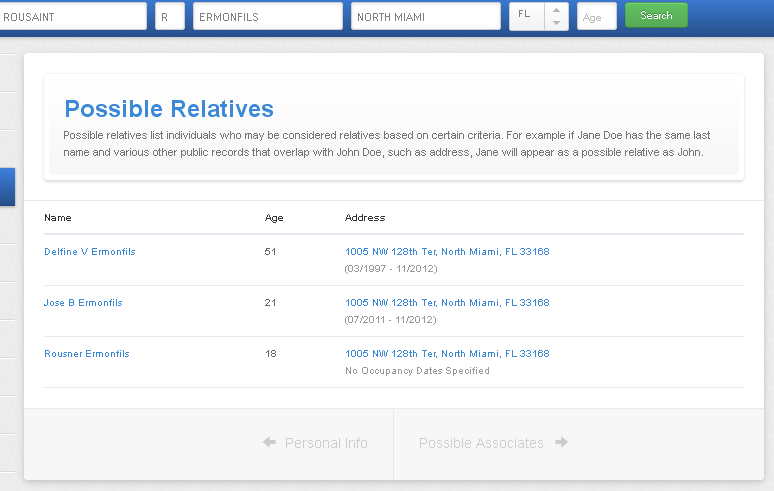This screenshot has height=491, width=774.
Task: Click into the Age input field
Action: tap(596, 16)
